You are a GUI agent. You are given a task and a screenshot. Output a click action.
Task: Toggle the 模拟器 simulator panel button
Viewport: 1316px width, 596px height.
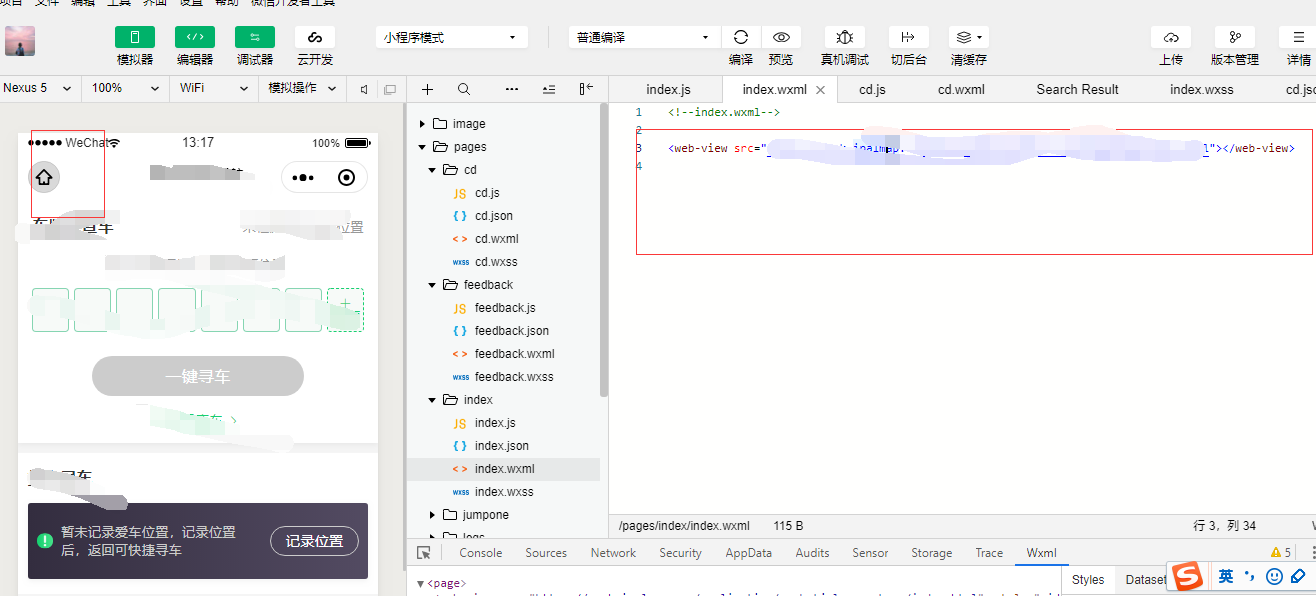[x=135, y=37]
